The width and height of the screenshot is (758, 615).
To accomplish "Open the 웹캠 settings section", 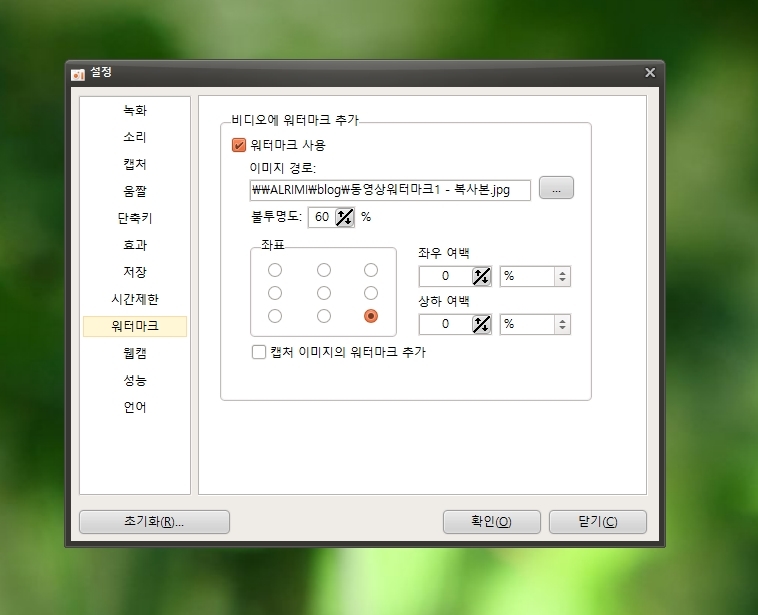I will click(135, 353).
